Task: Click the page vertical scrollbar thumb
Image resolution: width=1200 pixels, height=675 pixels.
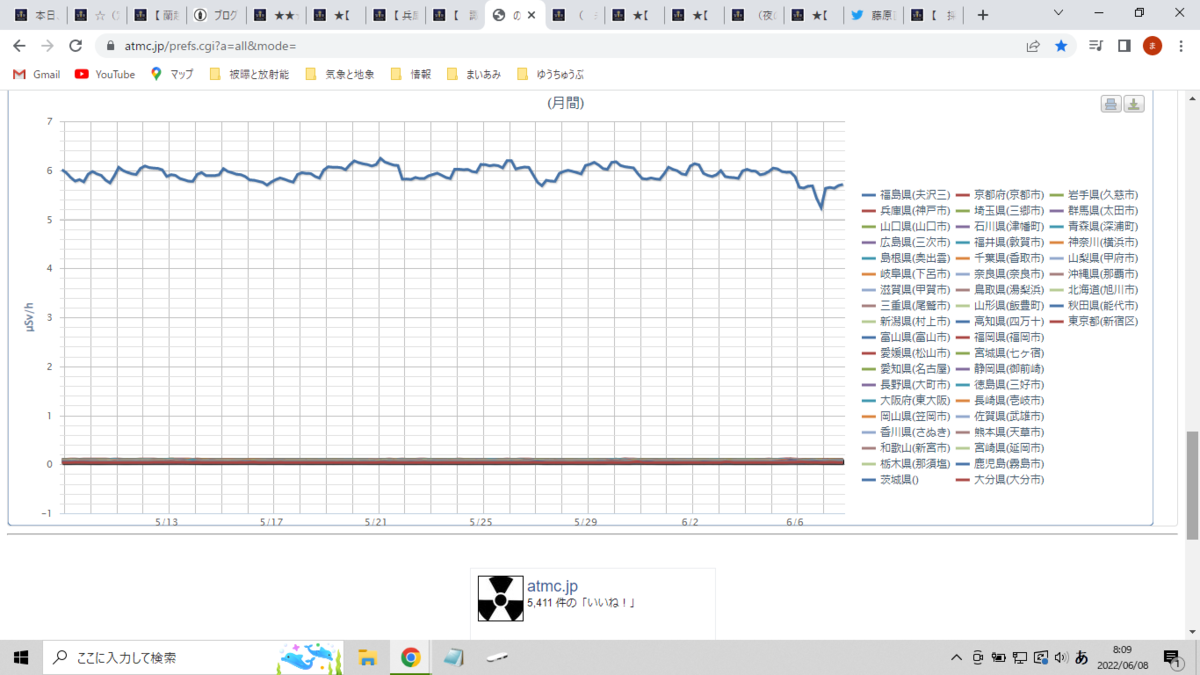Action: click(1191, 486)
